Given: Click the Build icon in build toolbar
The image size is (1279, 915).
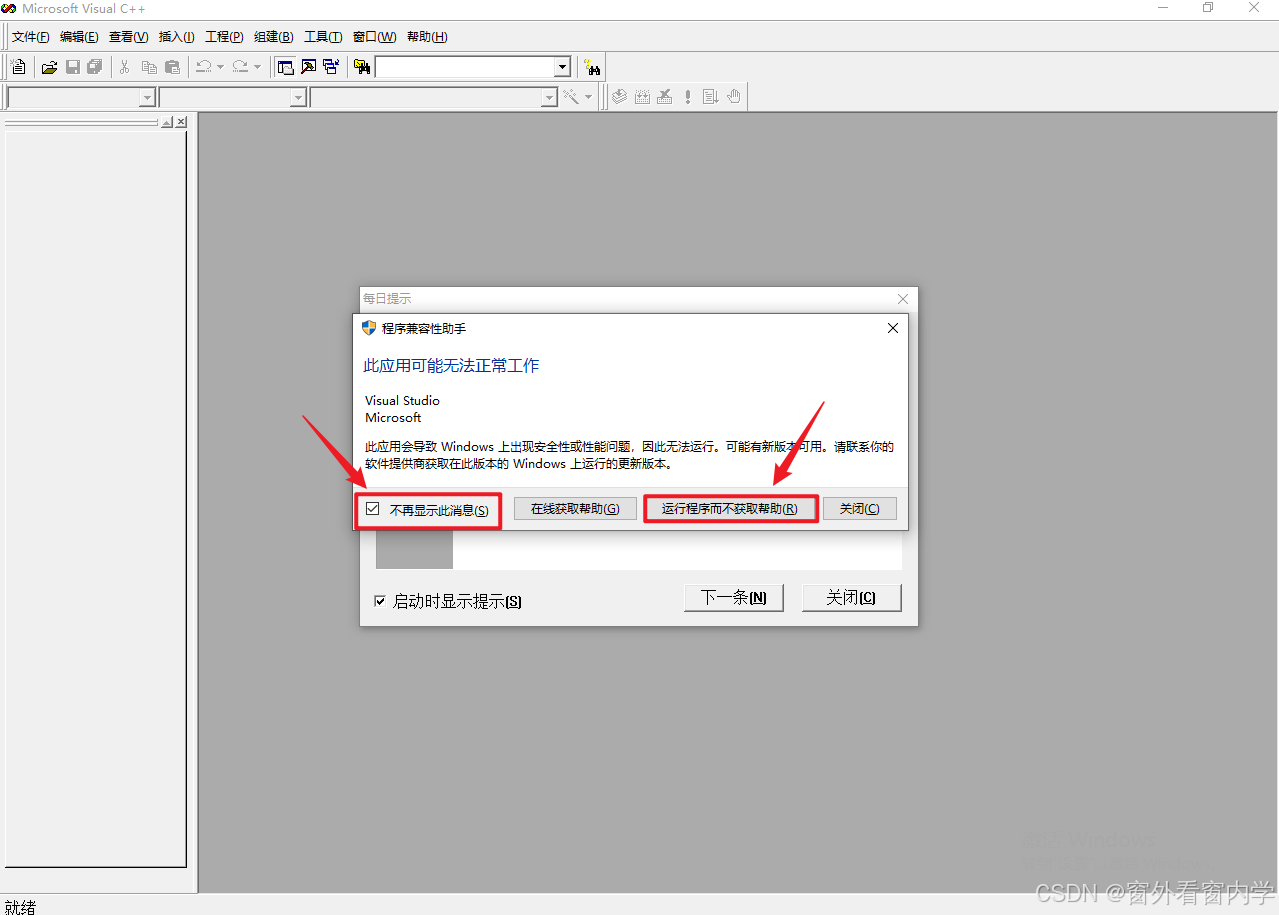Looking at the screenshot, I should click(642, 97).
